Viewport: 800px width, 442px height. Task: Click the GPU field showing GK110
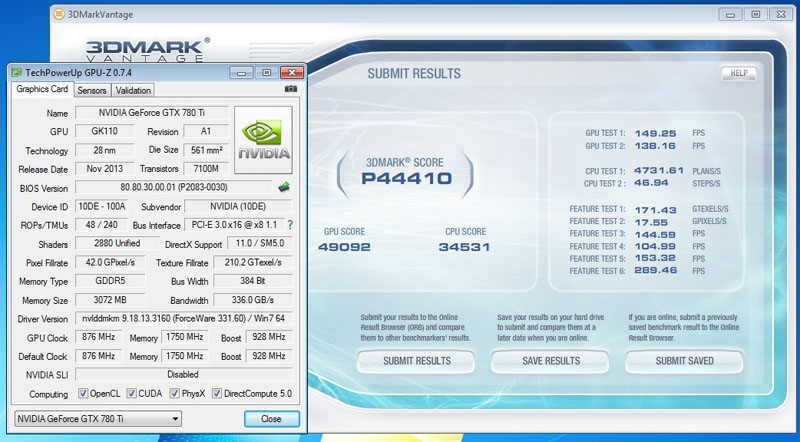105,131
